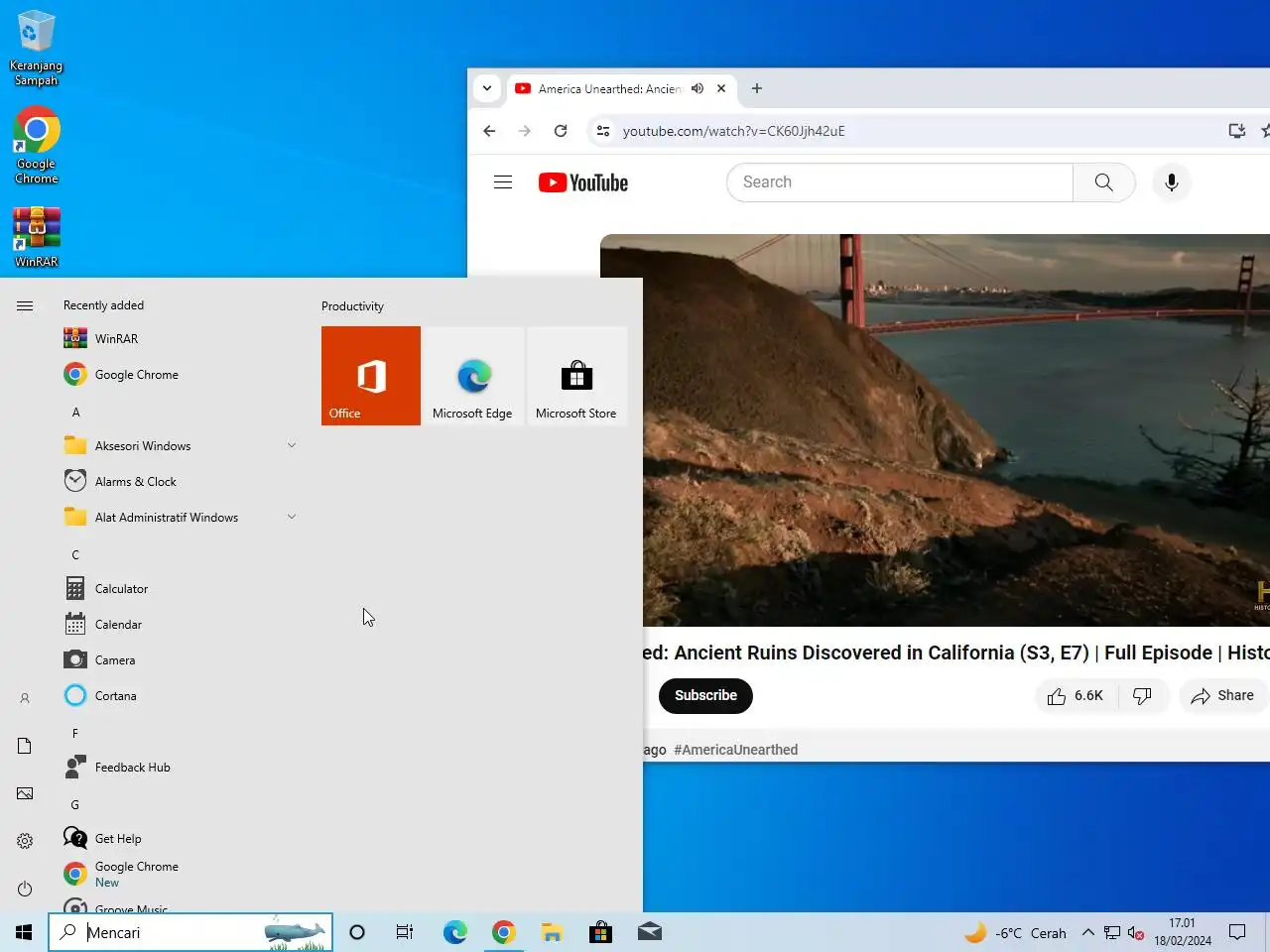The height and width of the screenshot is (952, 1270).
Task: Jump to letter A section header
Action: (x=75, y=413)
